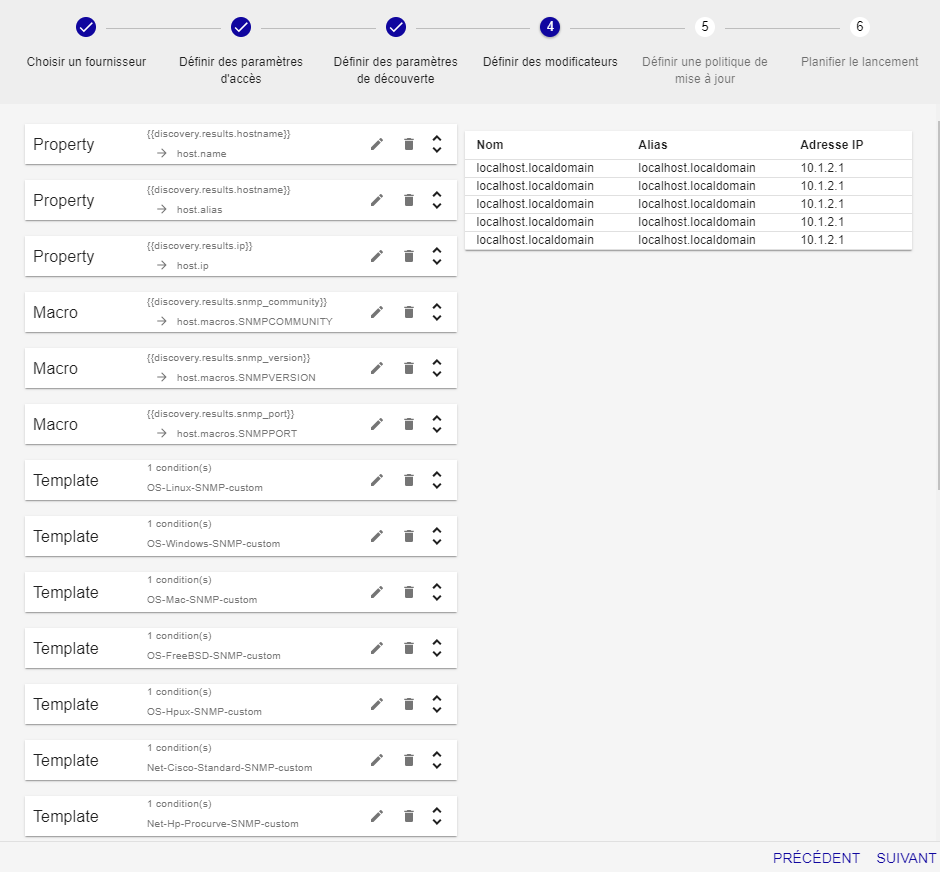This screenshot has width=940, height=872.
Task: Select the OS-Linux-SNMP-custom template card text
Action: click(x=204, y=488)
